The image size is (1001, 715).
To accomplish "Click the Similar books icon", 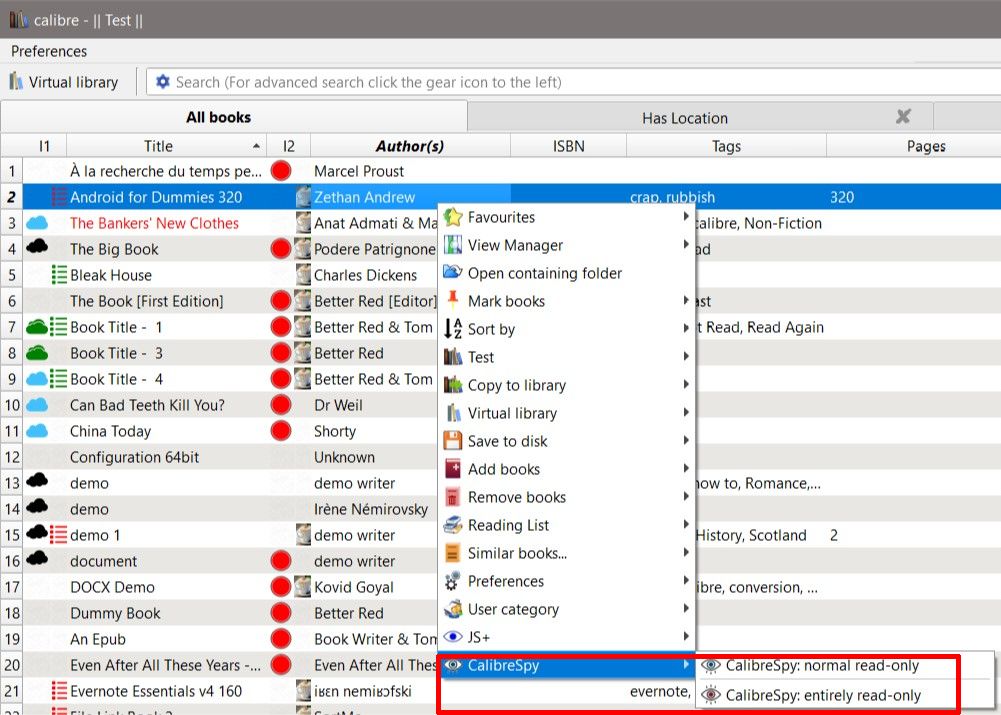I will point(453,553).
